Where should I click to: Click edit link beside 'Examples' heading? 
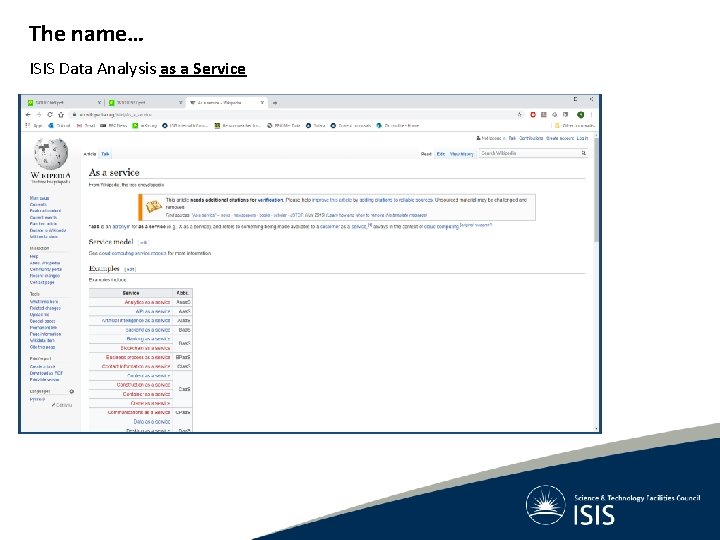pyautogui.click(x=130, y=270)
